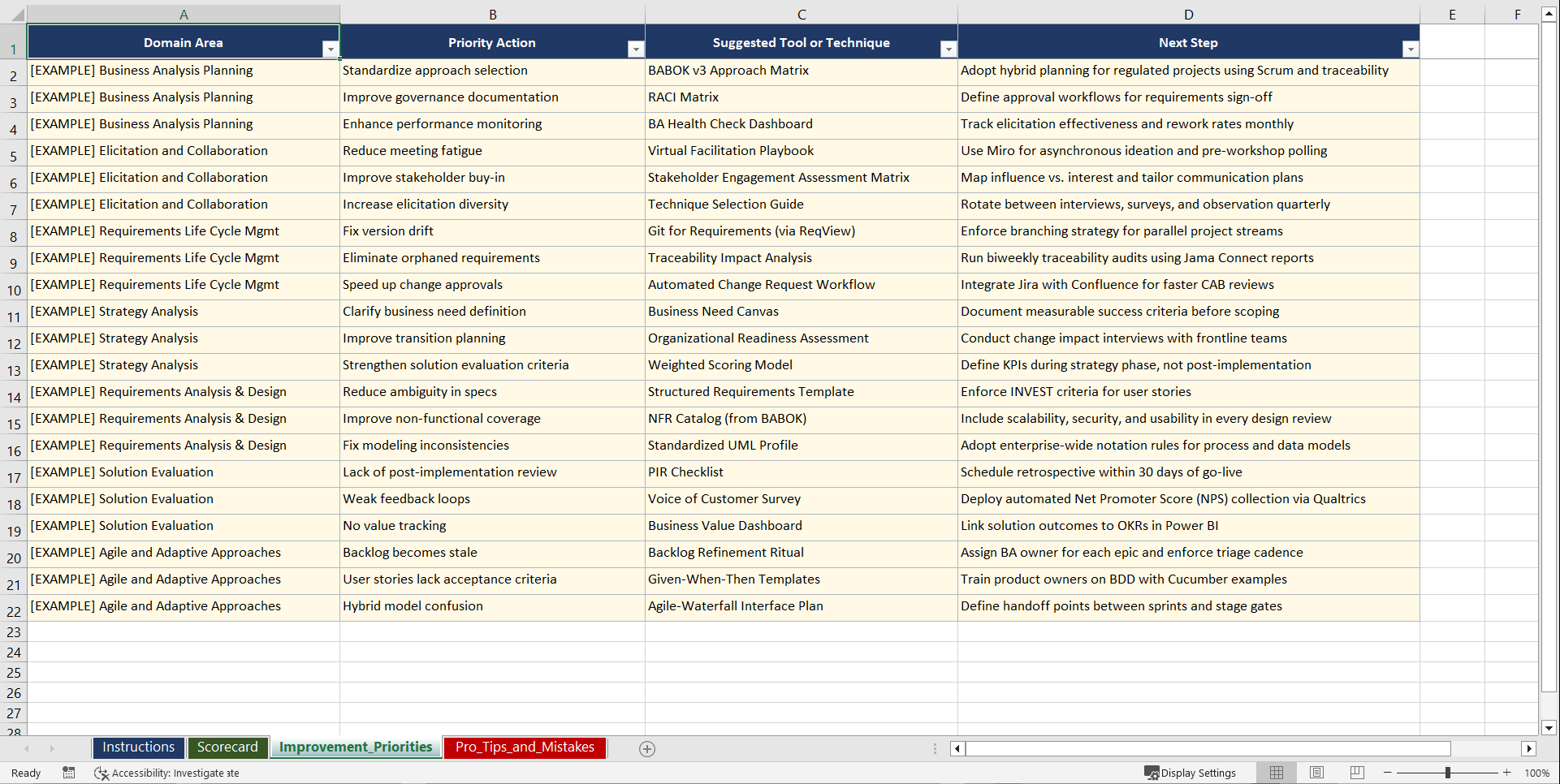Open the Priority Action filter dropdown

[636, 49]
